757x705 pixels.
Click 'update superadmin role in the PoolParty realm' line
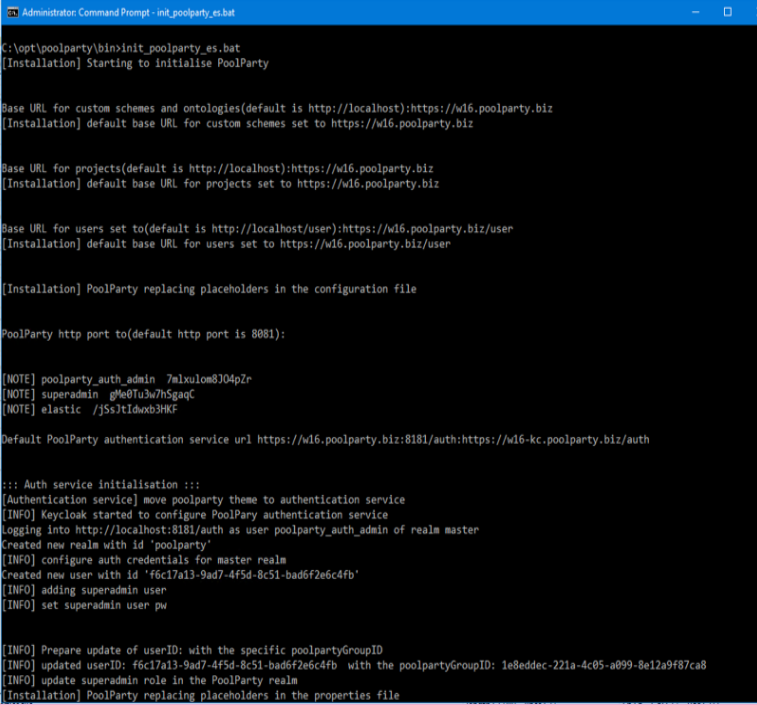(150, 681)
